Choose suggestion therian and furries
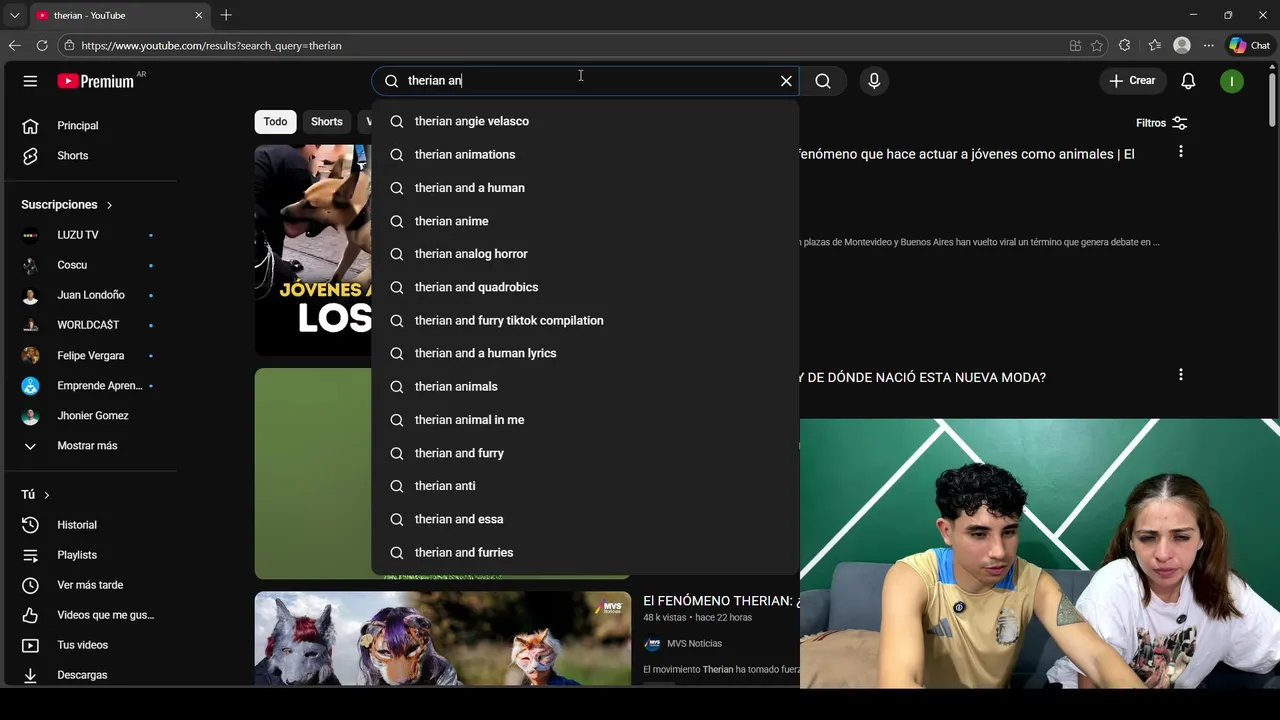Screen dimensions: 1280x720 click(585, 552)
